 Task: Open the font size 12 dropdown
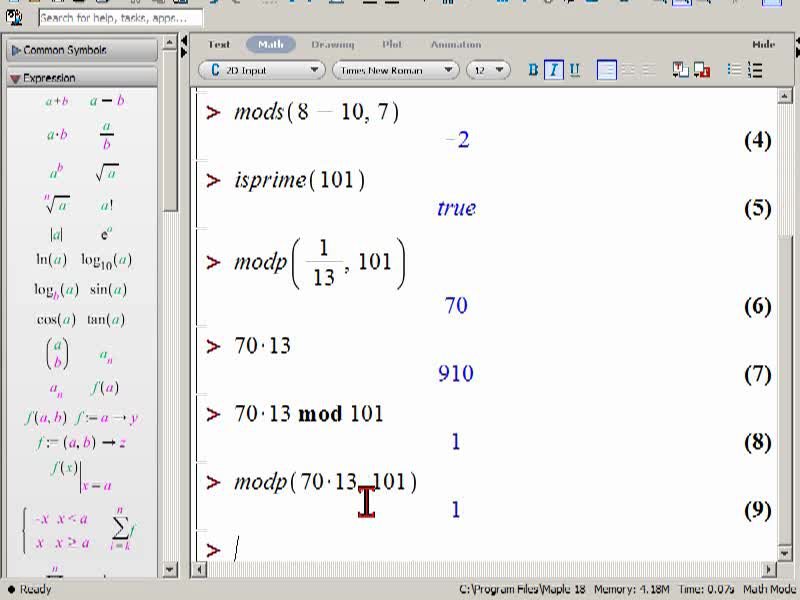coord(488,70)
